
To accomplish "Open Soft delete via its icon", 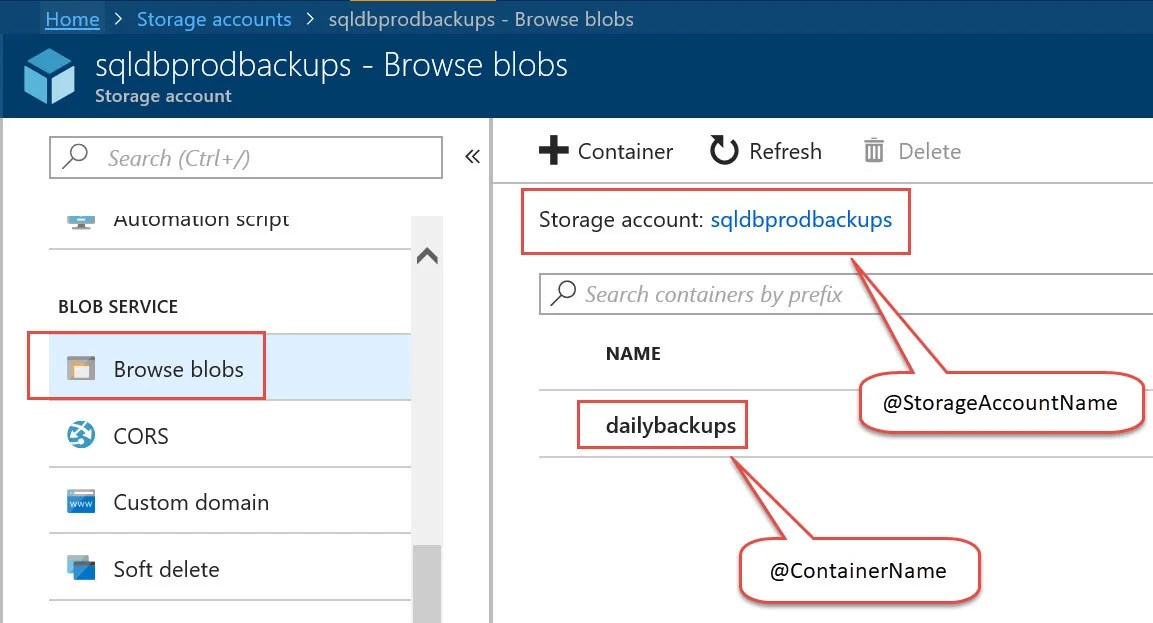I will coord(81,568).
